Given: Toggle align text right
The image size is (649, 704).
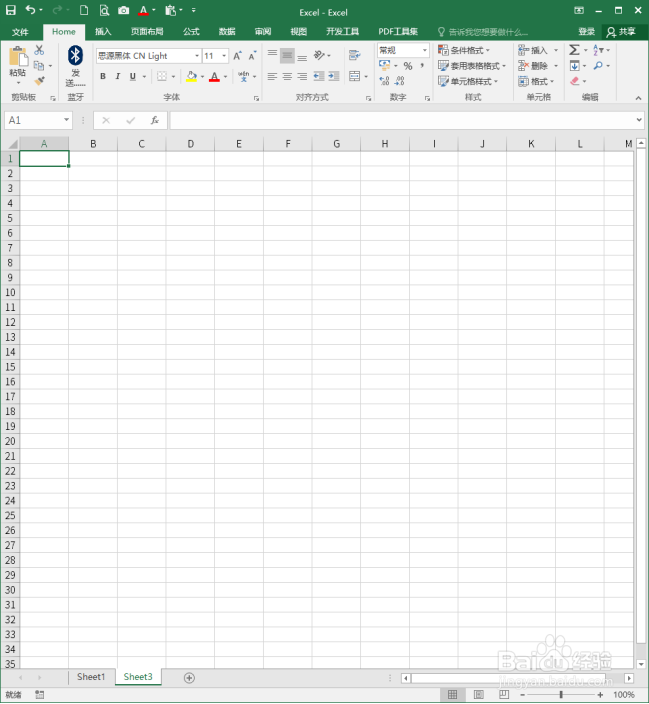Looking at the screenshot, I should click(x=302, y=76).
